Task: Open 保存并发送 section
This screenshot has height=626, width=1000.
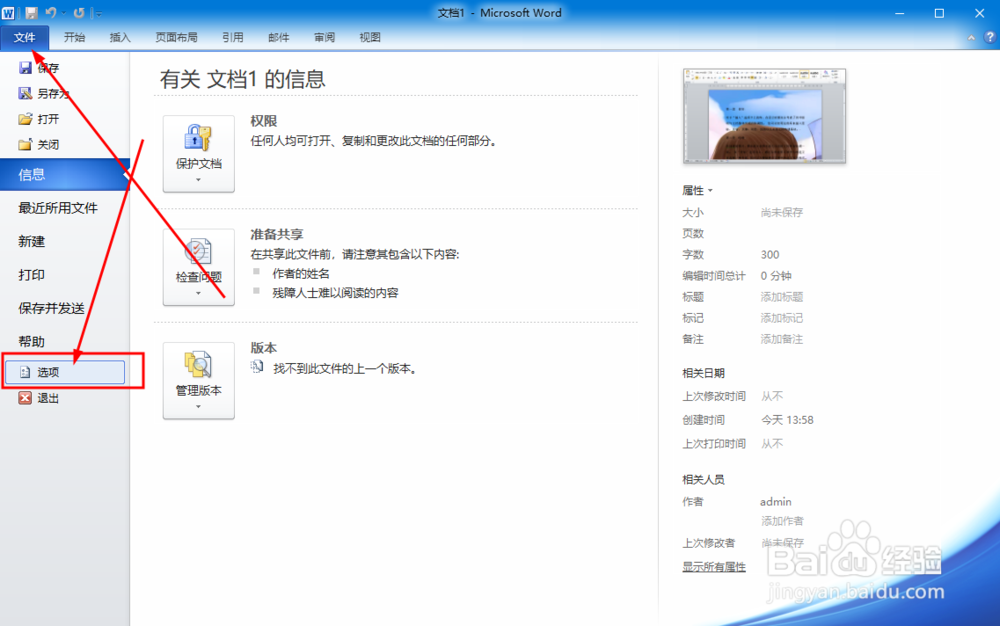Action: (x=52, y=309)
